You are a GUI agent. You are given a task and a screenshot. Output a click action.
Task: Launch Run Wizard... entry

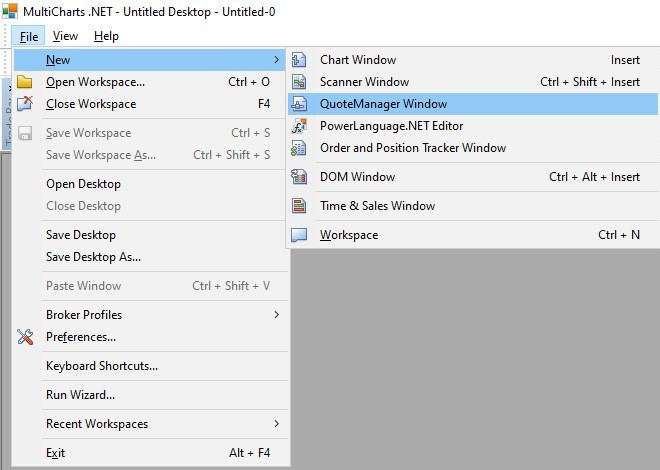click(x=149, y=395)
